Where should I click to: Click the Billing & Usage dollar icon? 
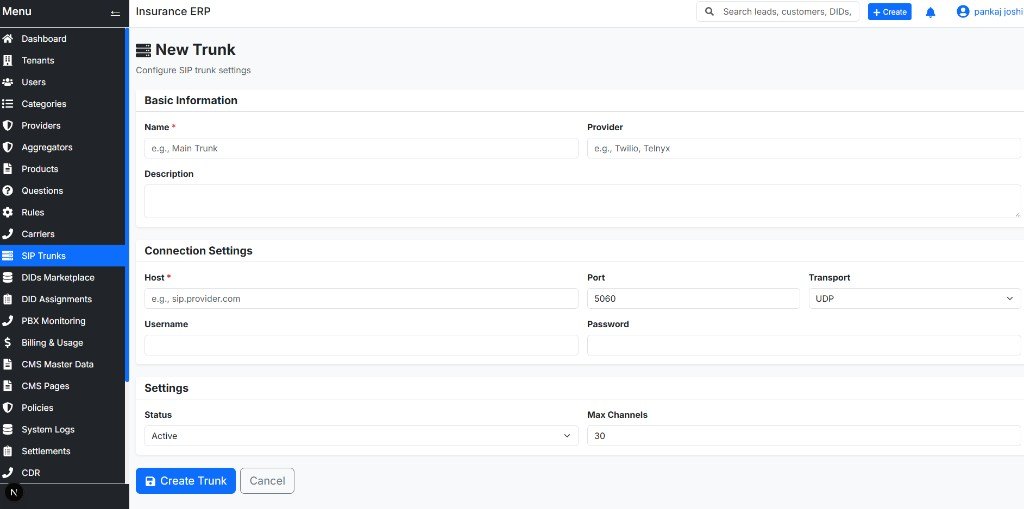click(8, 342)
